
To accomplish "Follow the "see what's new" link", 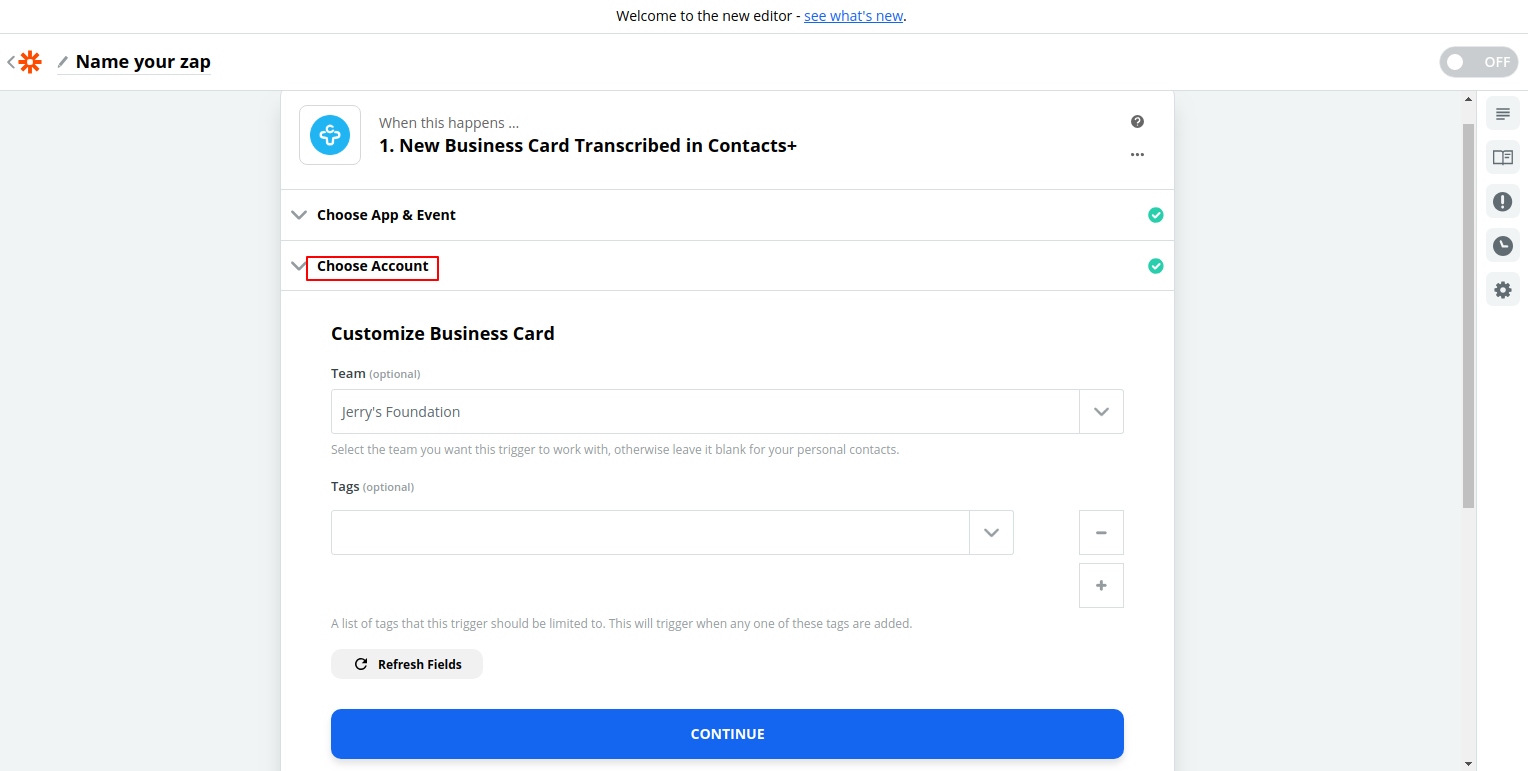I will pyautogui.click(x=853, y=16).
